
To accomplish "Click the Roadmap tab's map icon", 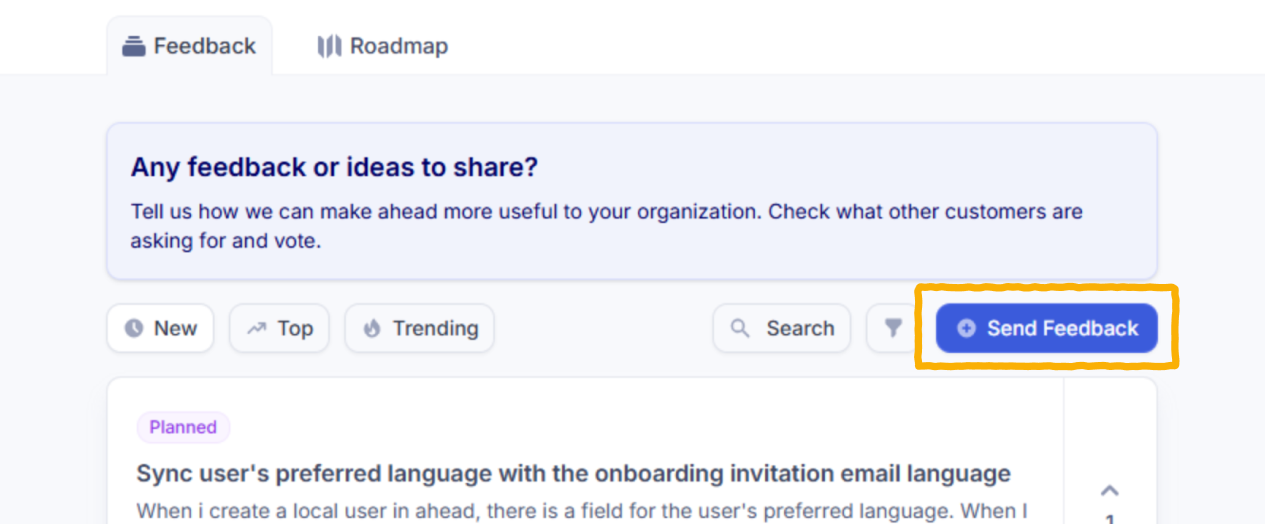I will tap(329, 46).
